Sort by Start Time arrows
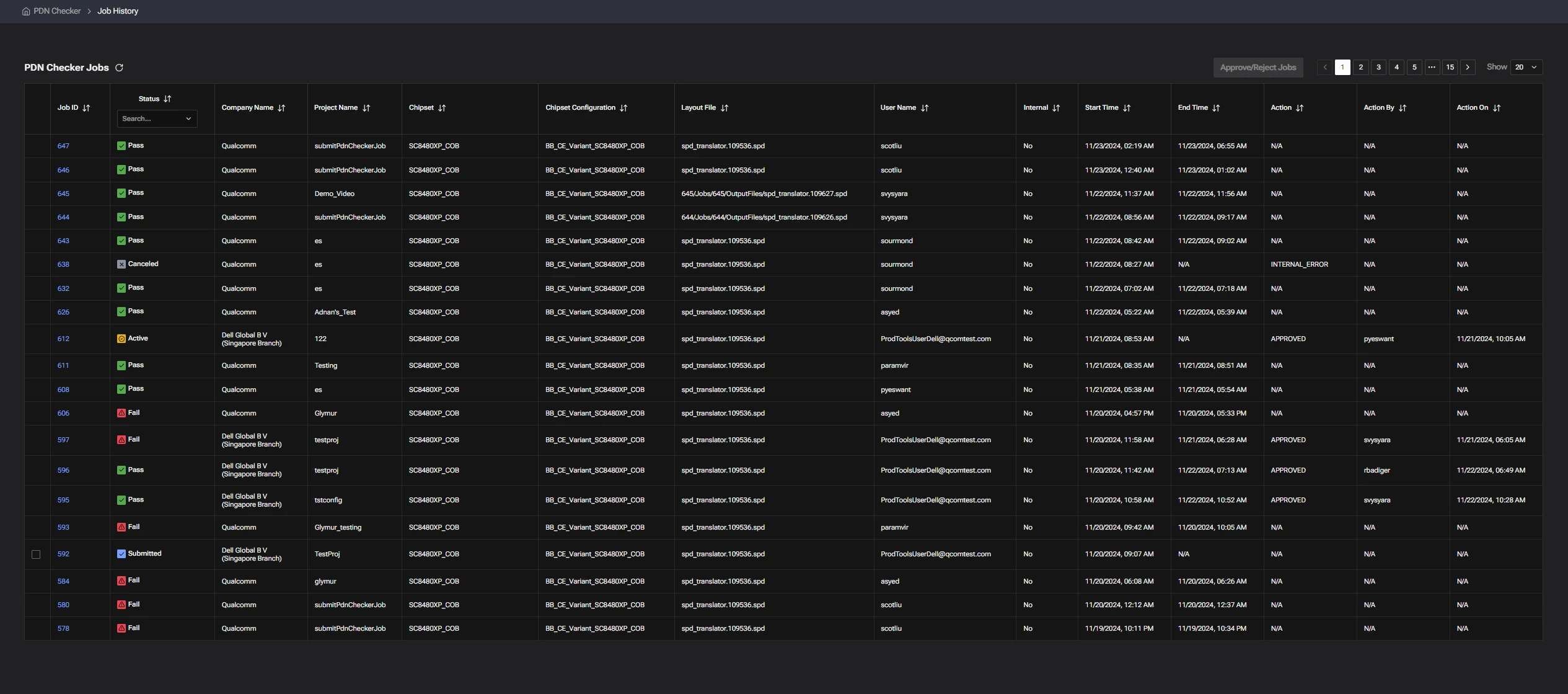The height and width of the screenshot is (694, 1568). click(x=1127, y=108)
